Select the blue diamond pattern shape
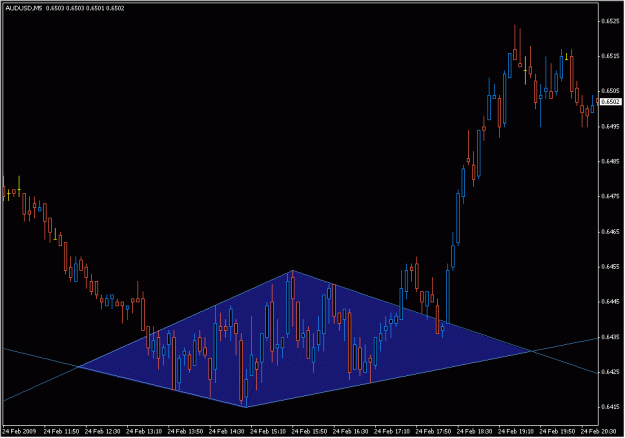This screenshot has width=625, height=438. pos(306,339)
